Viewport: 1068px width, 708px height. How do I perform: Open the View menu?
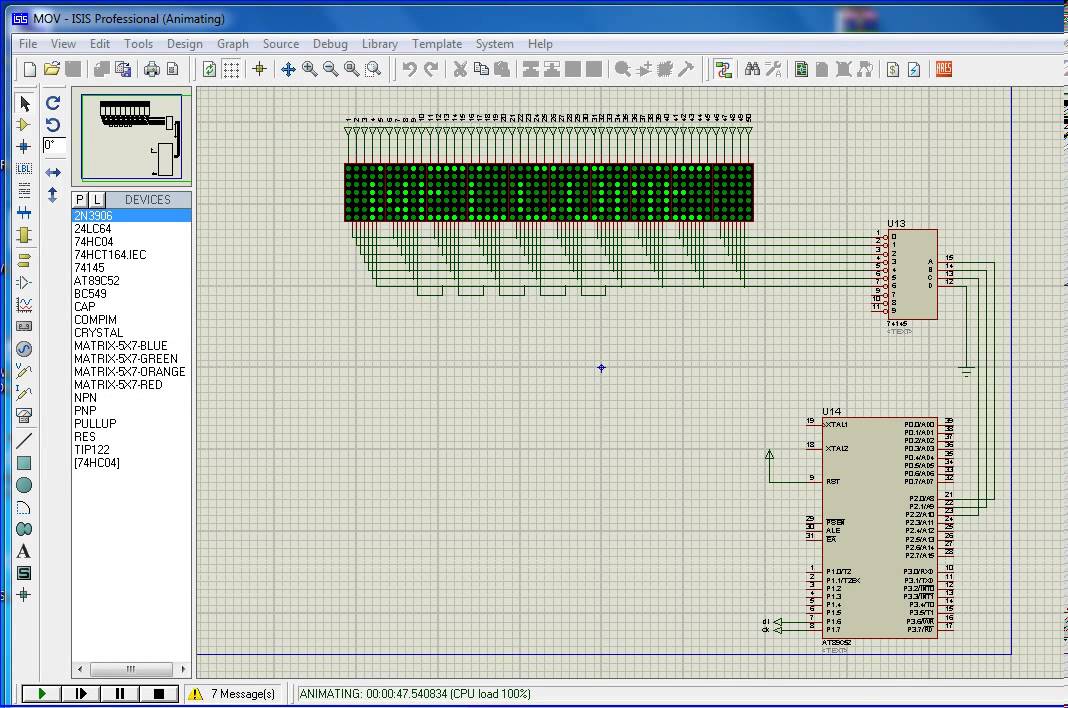tap(63, 44)
